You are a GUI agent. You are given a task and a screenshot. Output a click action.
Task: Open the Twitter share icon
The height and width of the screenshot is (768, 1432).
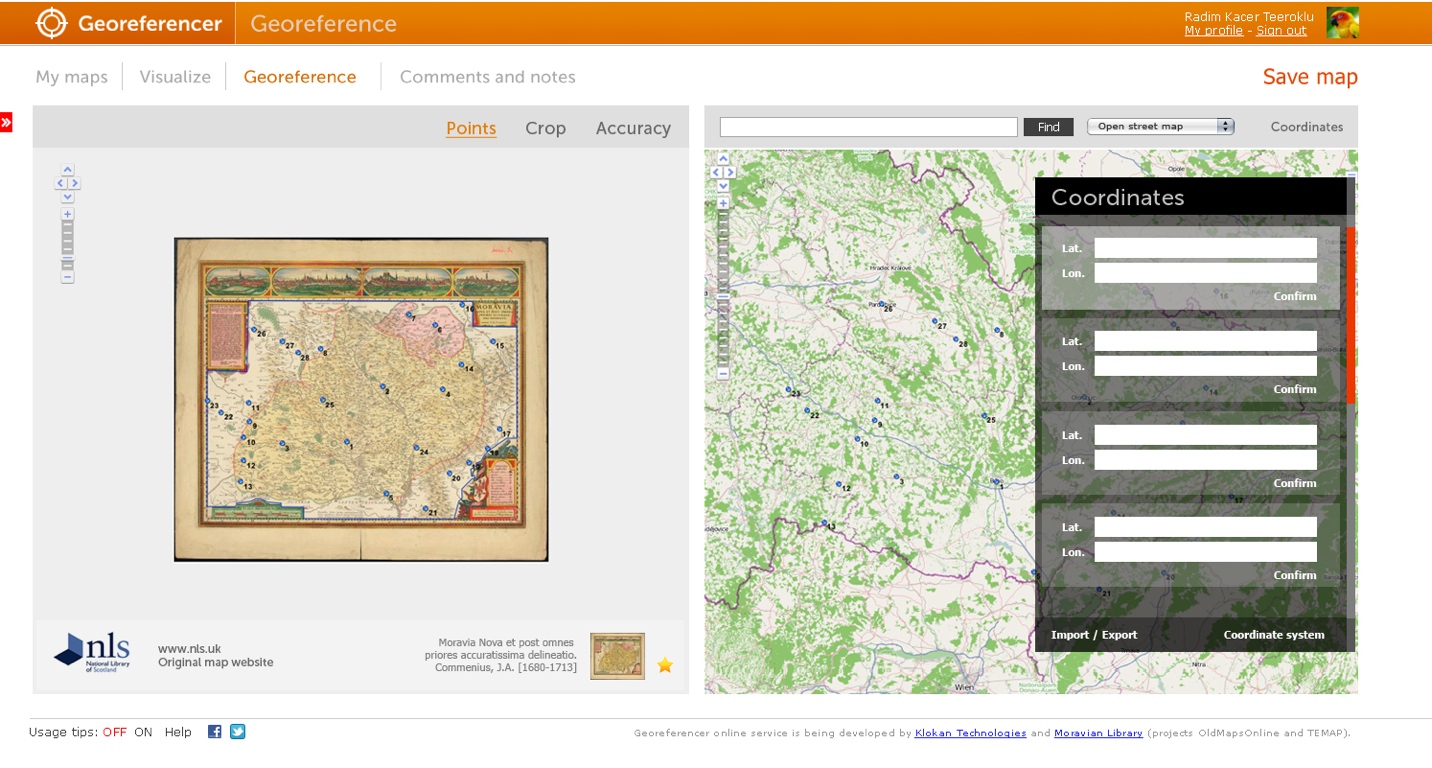[x=237, y=731]
